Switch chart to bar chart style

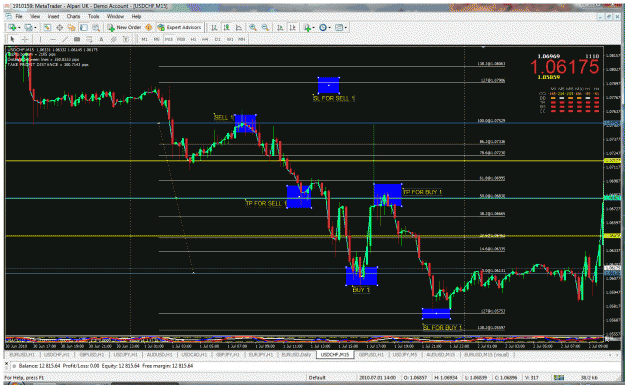click(214, 28)
